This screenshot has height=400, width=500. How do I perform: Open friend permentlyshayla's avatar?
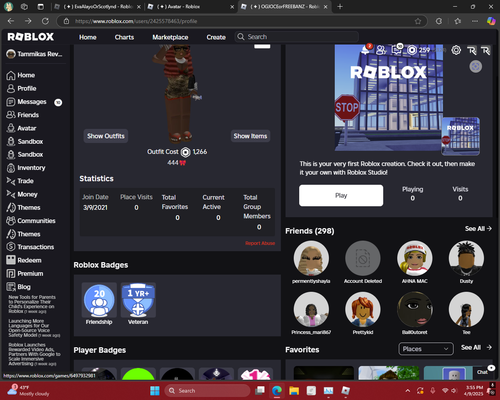pyautogui.click(x=311, y=259)
